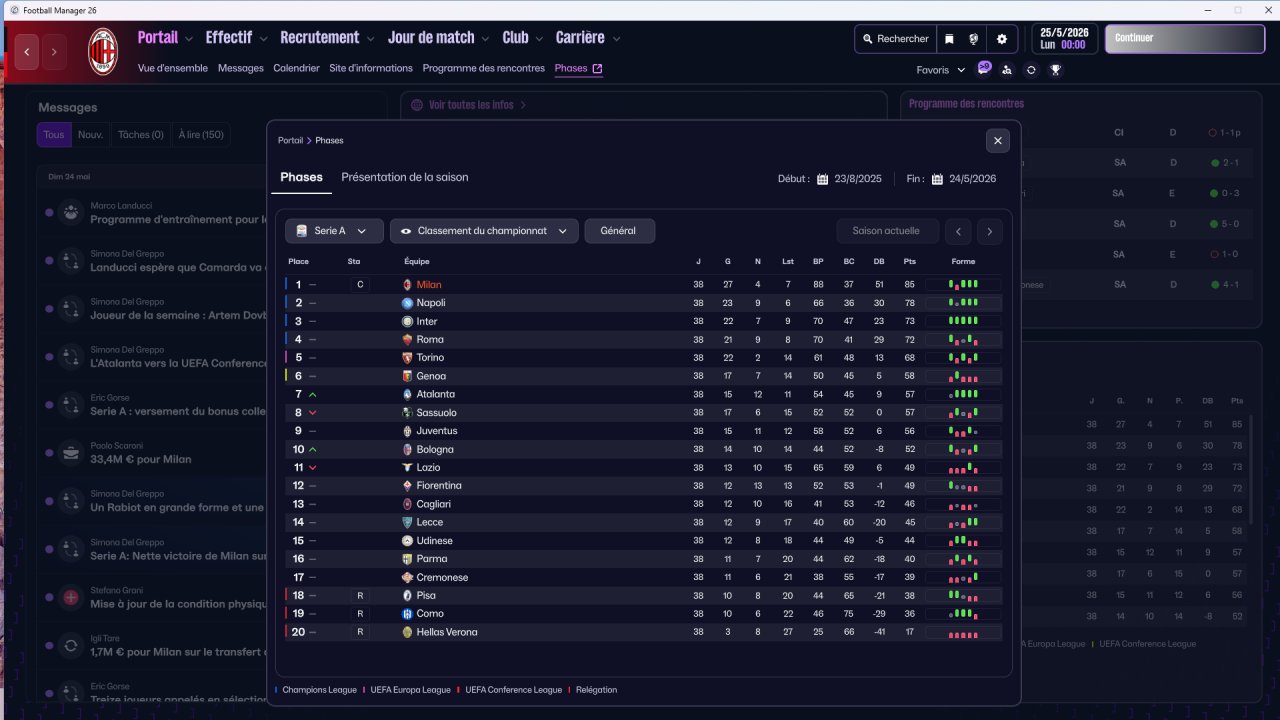Image resolution: width=1280 pixels, height=720 pixels.
Task: Open the Calendrier submenu tab
Action: click(296, 68)
